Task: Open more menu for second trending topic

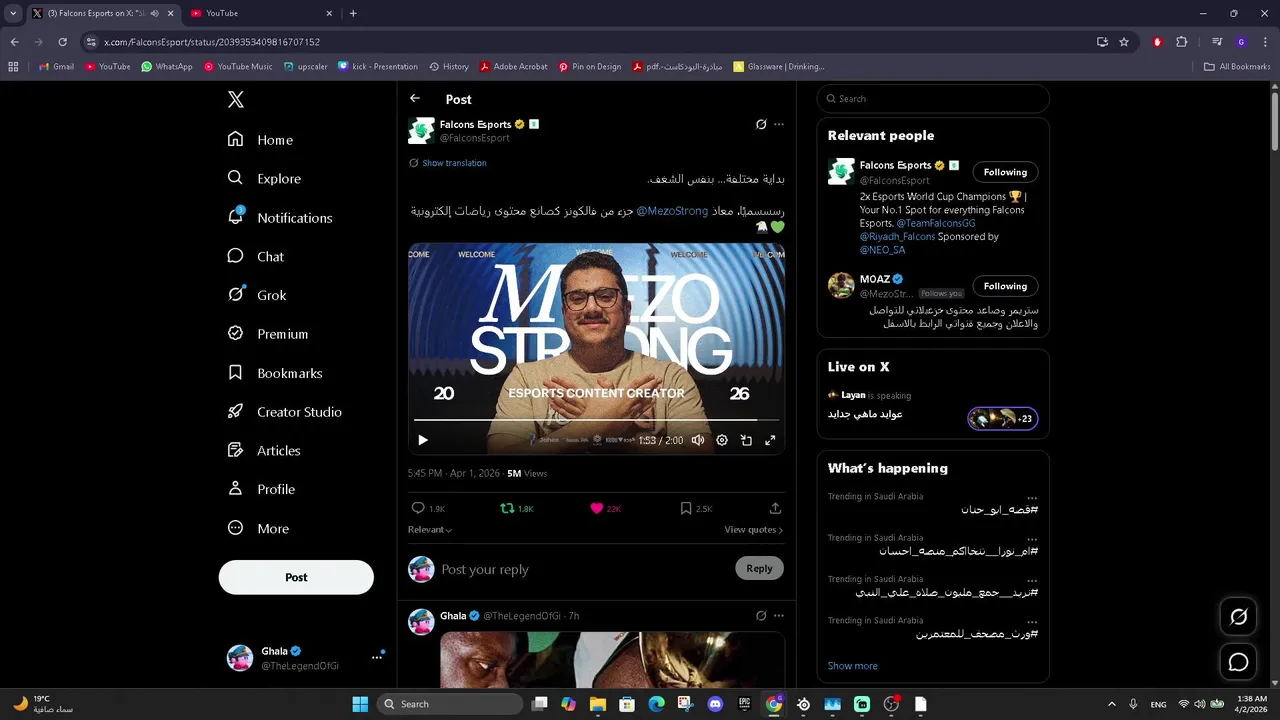Action: tap(1032, 538)
